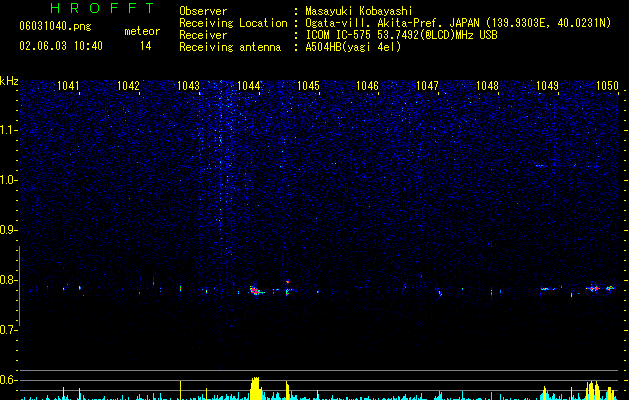629x400 pixels.
Task: Select the ICOM IC-575 receiver description
Action: coord(401,35)
